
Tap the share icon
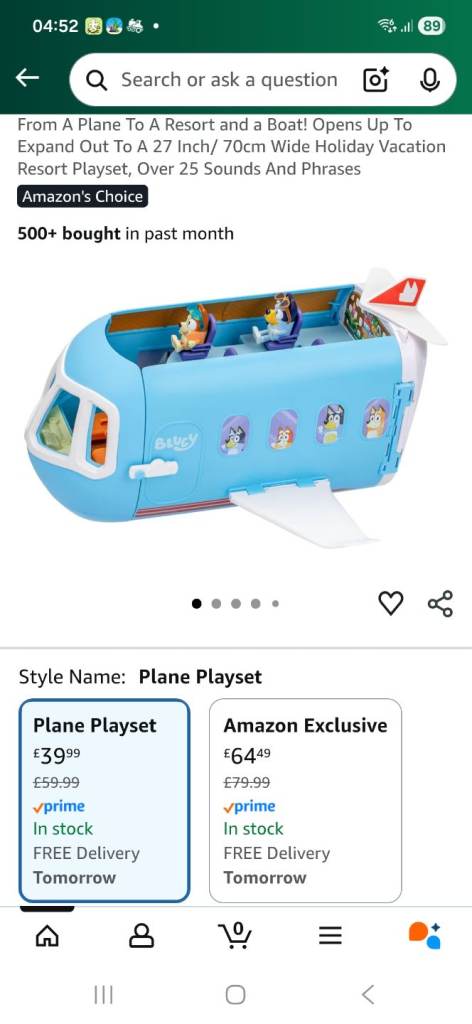click(440, 603)
